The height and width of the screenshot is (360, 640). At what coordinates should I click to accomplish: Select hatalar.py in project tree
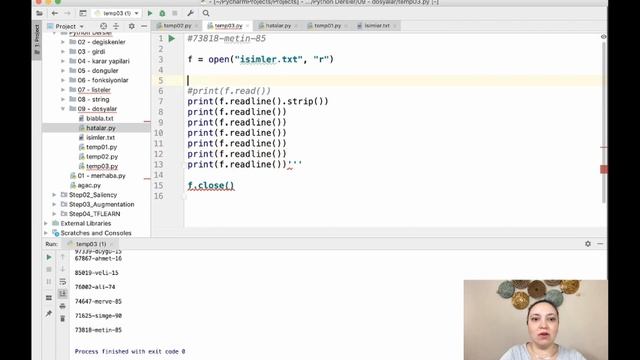click(x=101, y=128)
